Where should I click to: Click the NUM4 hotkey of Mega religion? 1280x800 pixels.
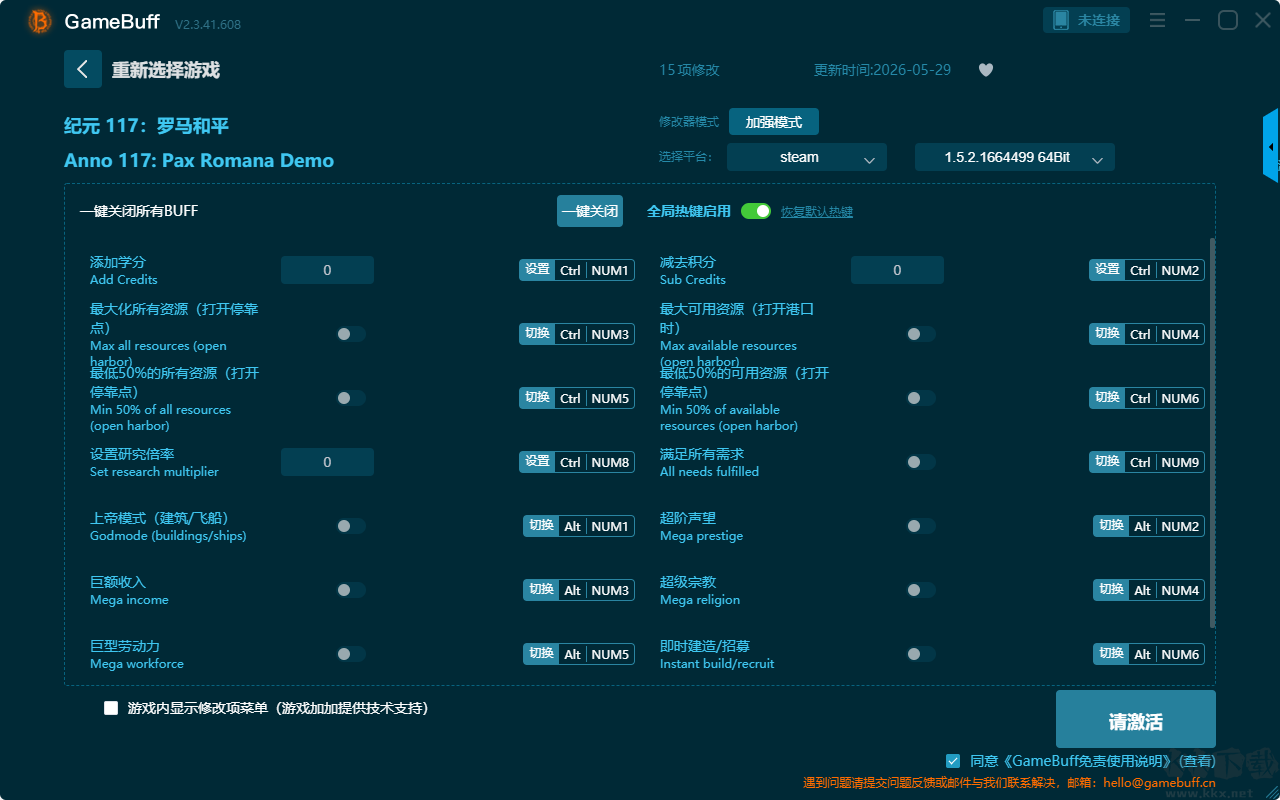[x=1180, y=590]
